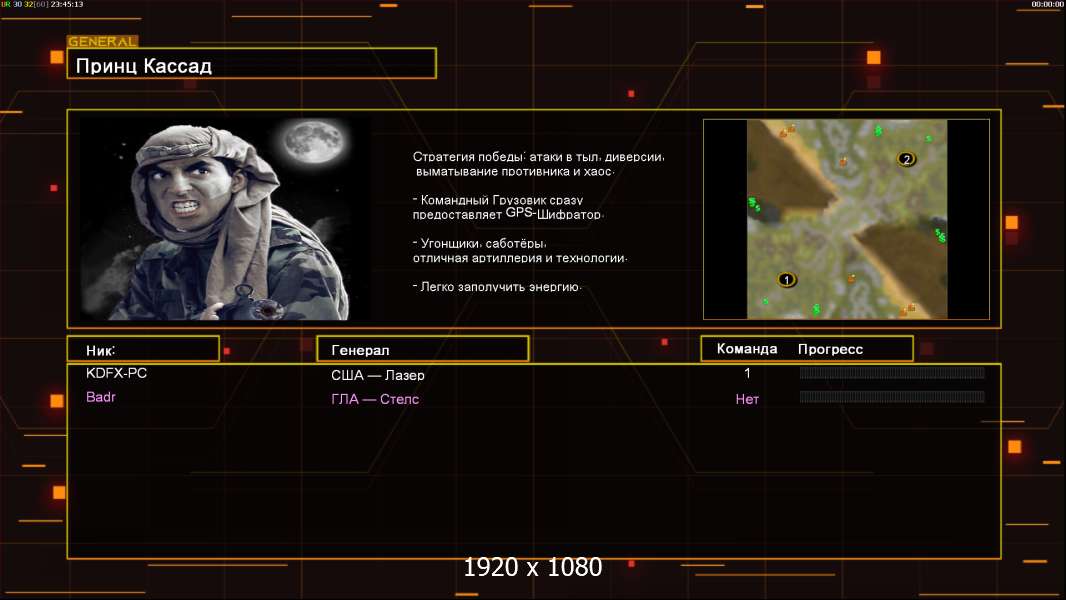
Task: Click player start marker 2 on the minimap
Action: [x=906, y=158]
